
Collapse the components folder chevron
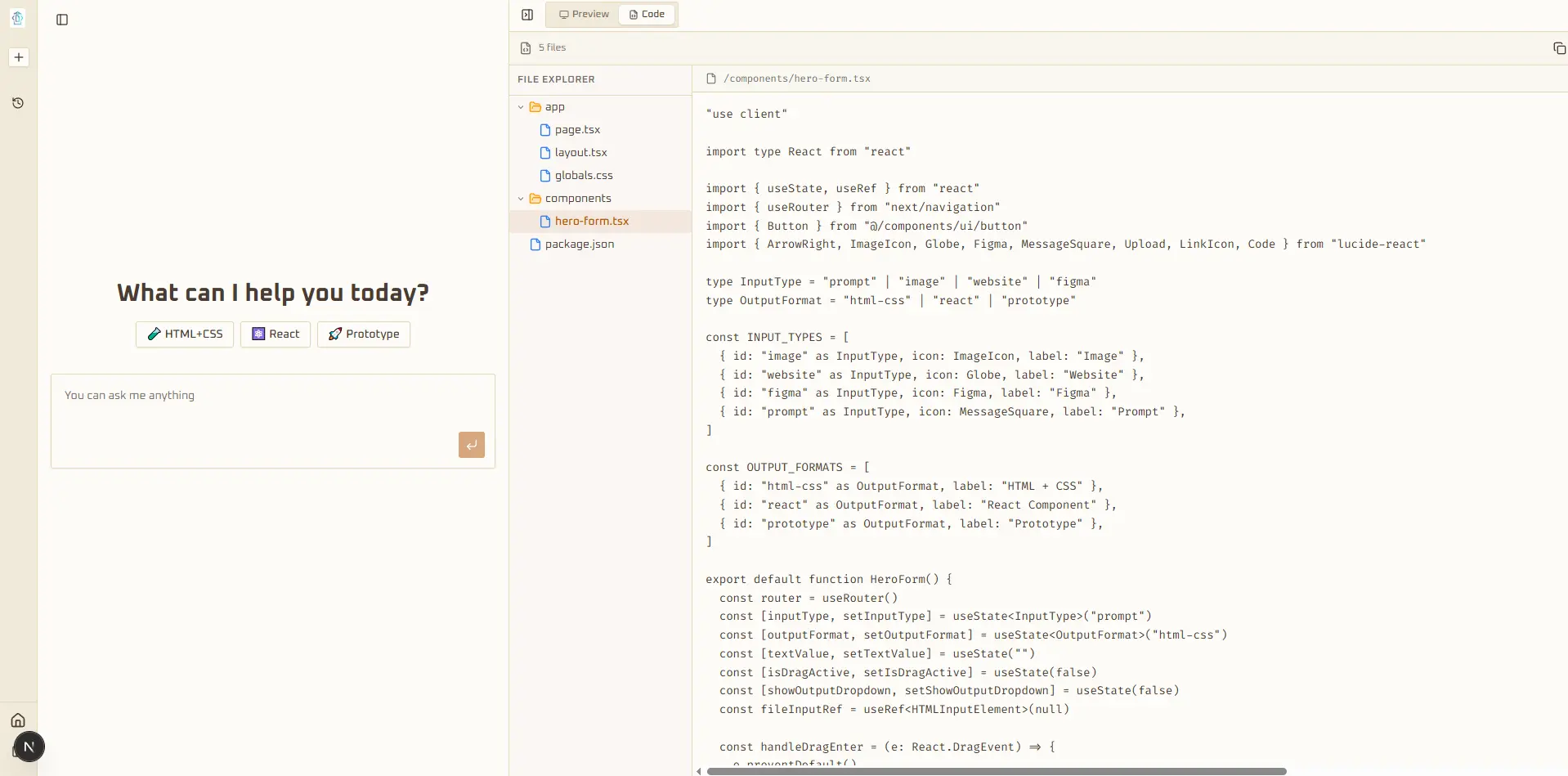pyautogui.click(x=521, y=199)
